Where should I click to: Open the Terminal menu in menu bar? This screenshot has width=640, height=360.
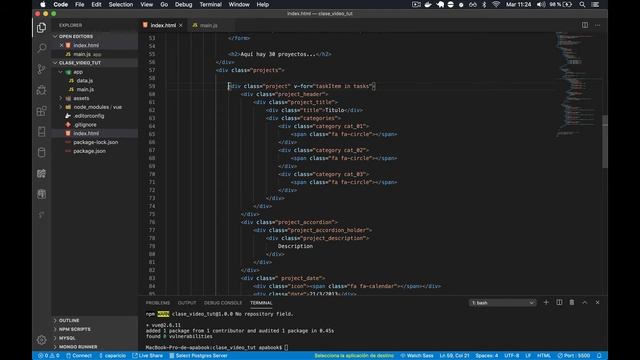210,4
